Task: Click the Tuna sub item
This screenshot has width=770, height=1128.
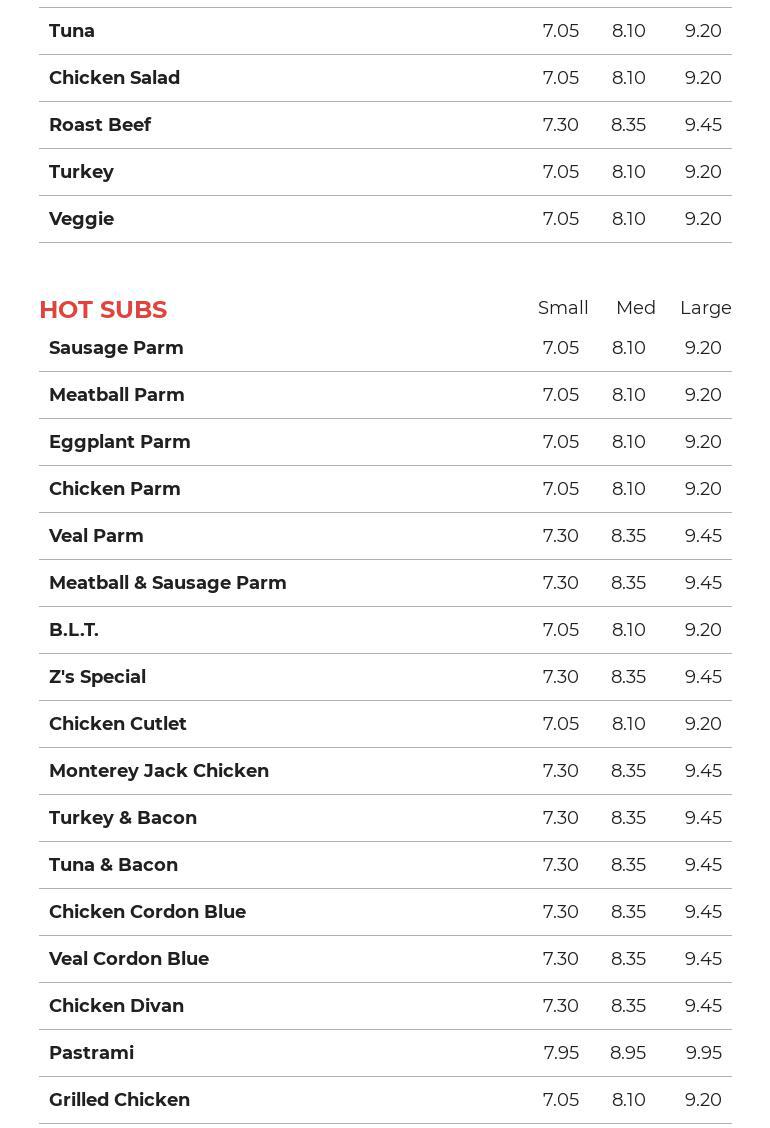Action: [x=72, y=31]
